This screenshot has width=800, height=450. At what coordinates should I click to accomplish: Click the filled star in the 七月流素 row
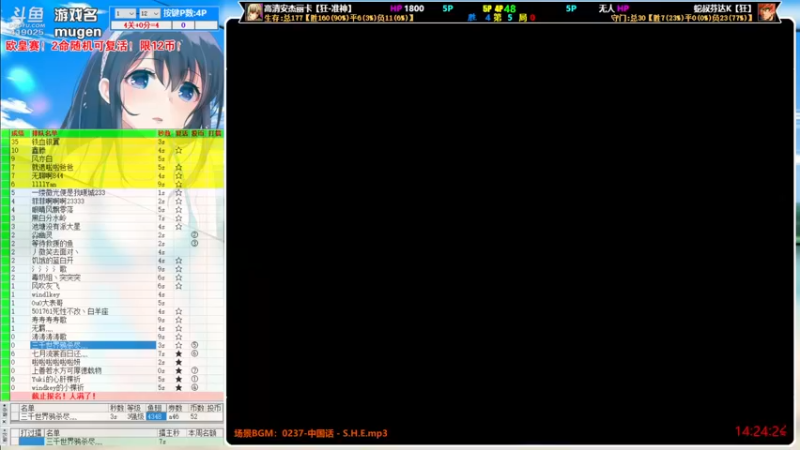179,354
